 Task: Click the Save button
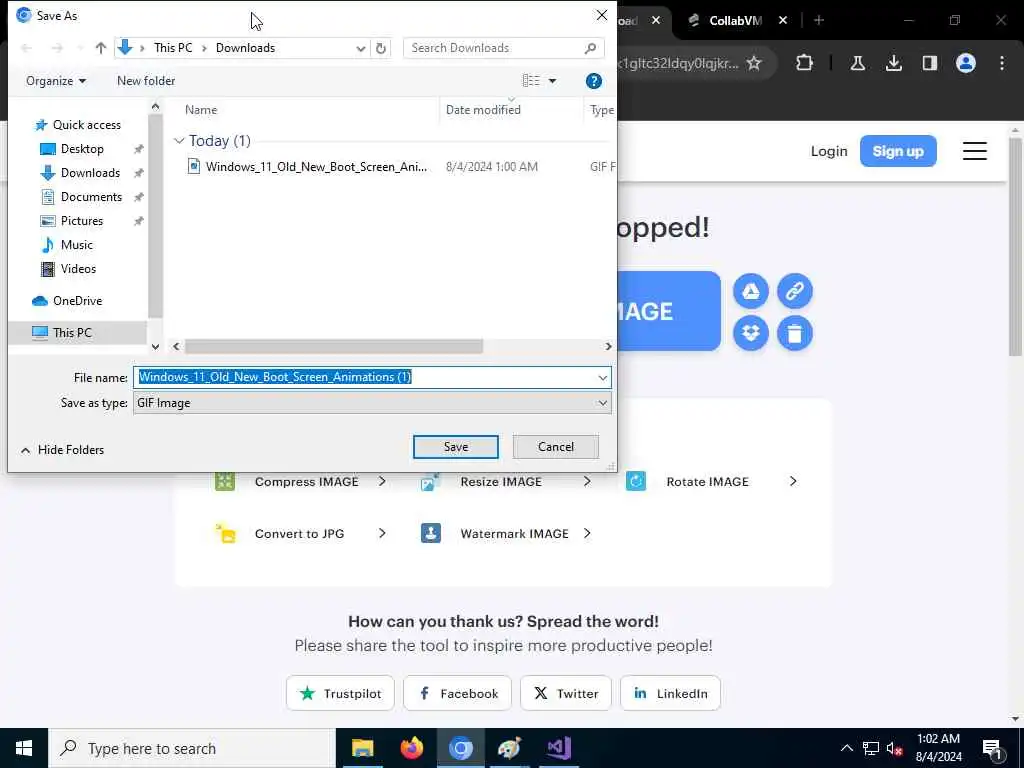pos(456,447)
